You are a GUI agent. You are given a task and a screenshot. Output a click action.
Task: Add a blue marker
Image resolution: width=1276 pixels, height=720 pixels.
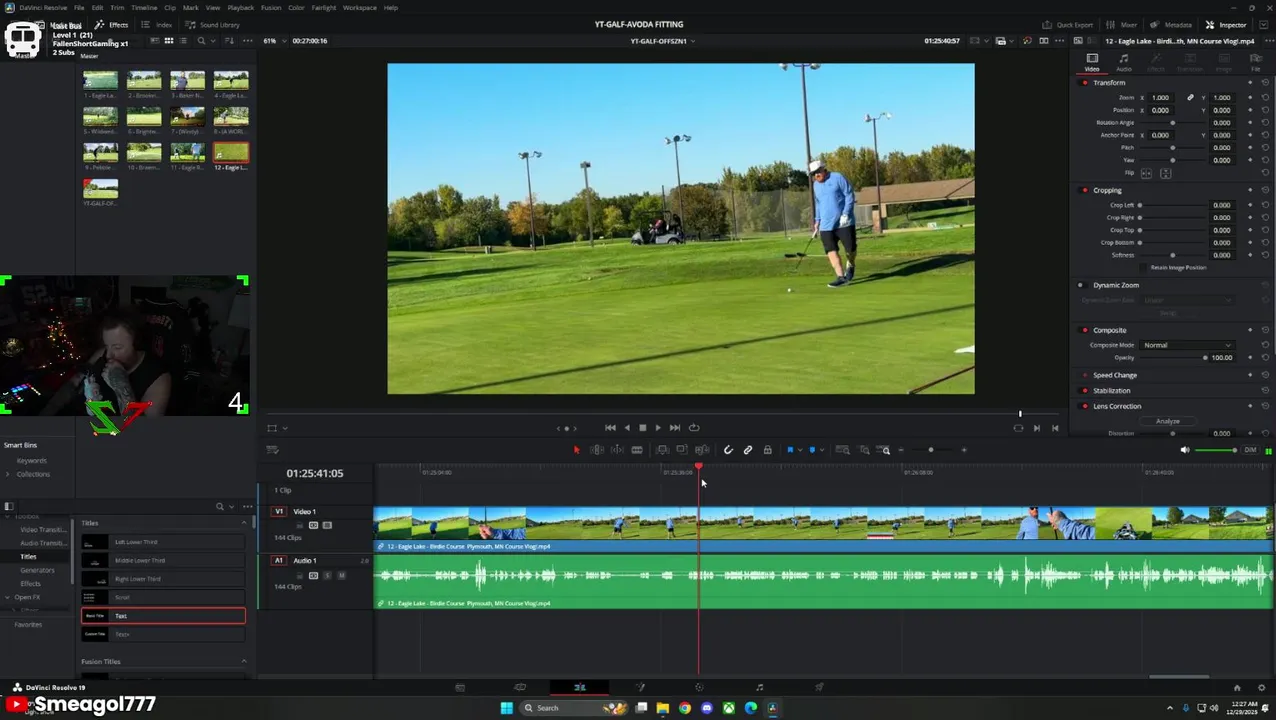811,450
